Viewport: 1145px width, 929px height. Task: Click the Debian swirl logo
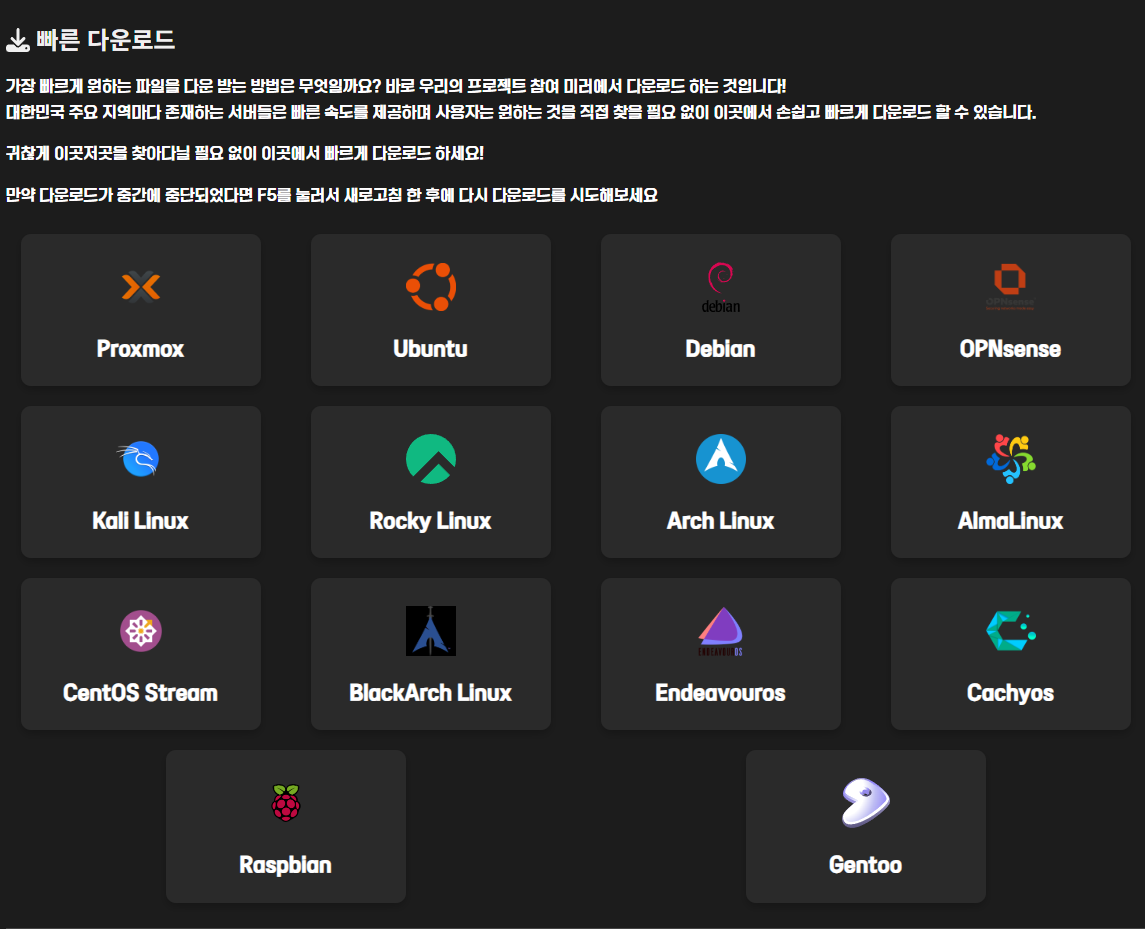click(721, 287)
